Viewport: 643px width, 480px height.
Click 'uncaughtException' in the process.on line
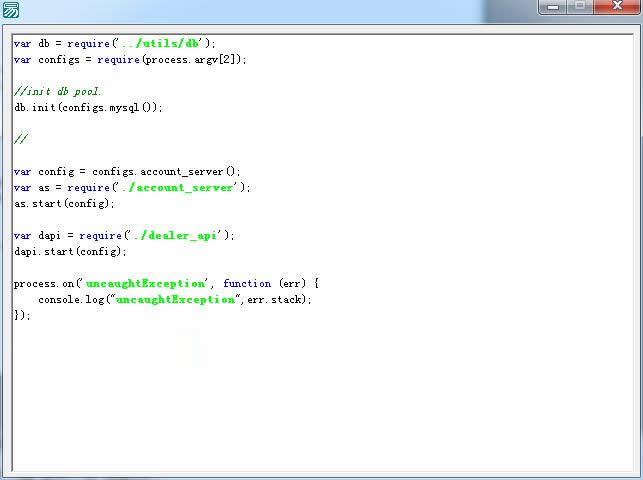click(145, 283)
